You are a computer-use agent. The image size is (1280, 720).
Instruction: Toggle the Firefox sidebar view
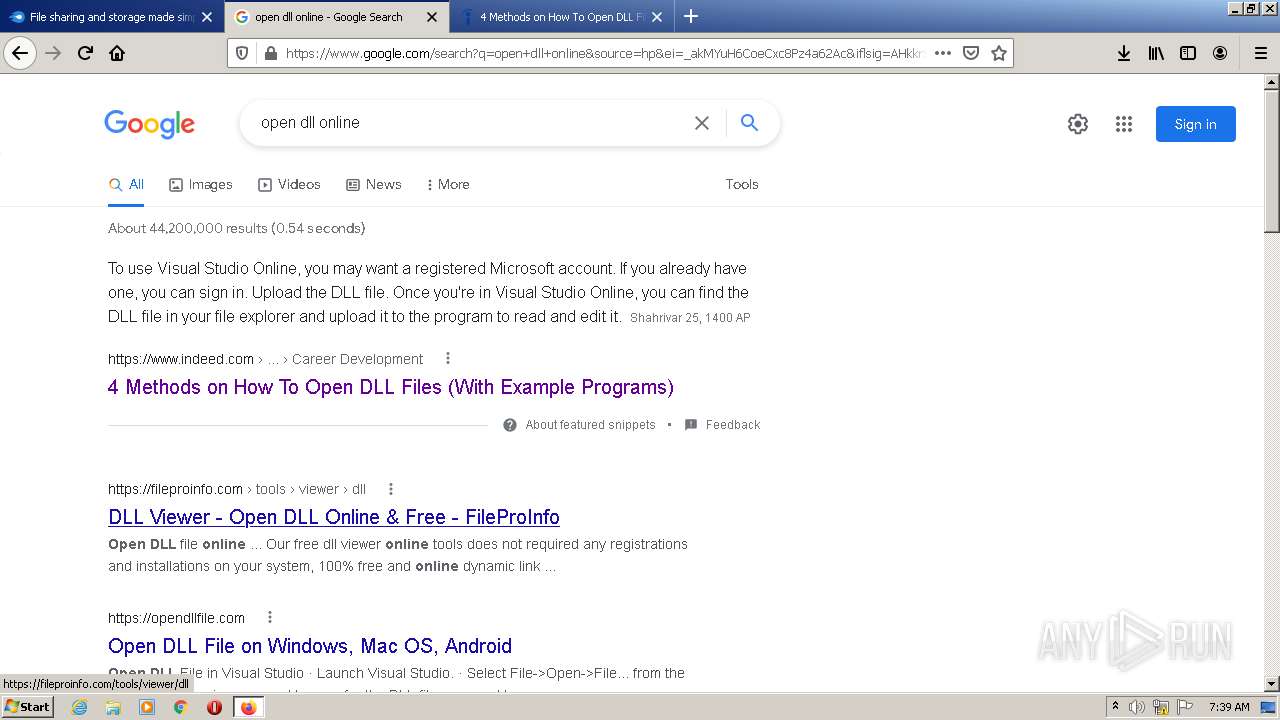tap(1188, 53)
